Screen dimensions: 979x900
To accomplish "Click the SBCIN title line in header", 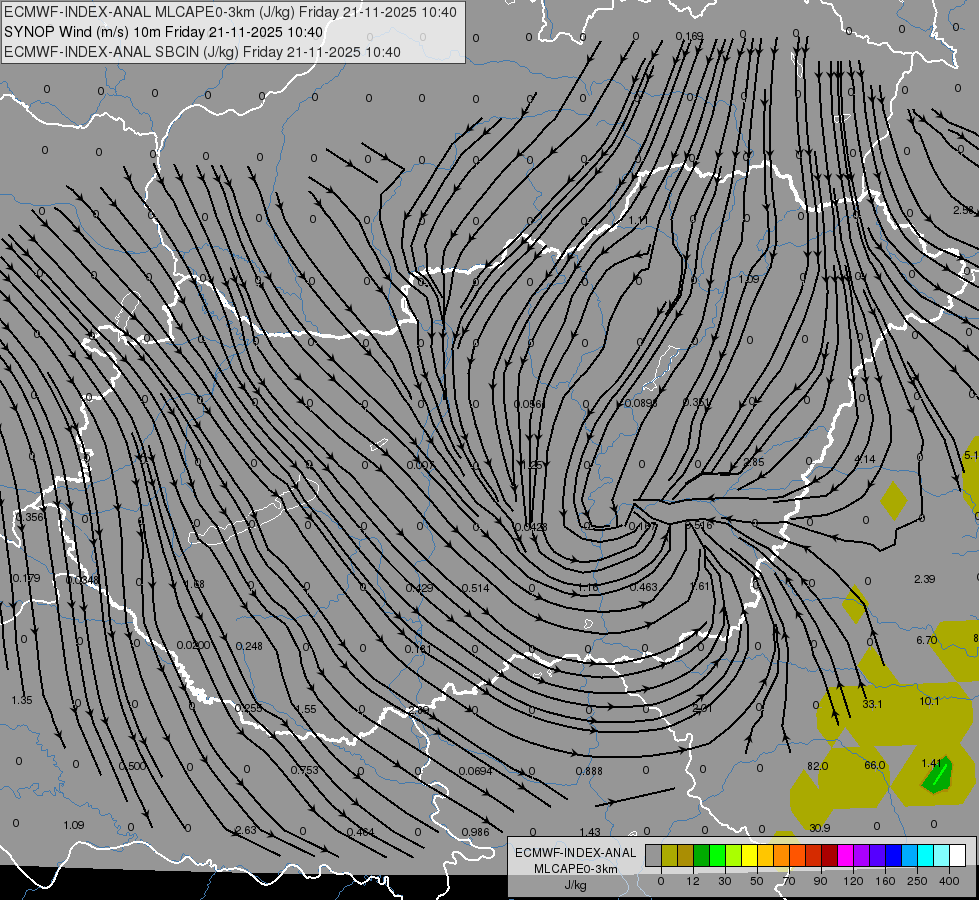I will 202,52.
